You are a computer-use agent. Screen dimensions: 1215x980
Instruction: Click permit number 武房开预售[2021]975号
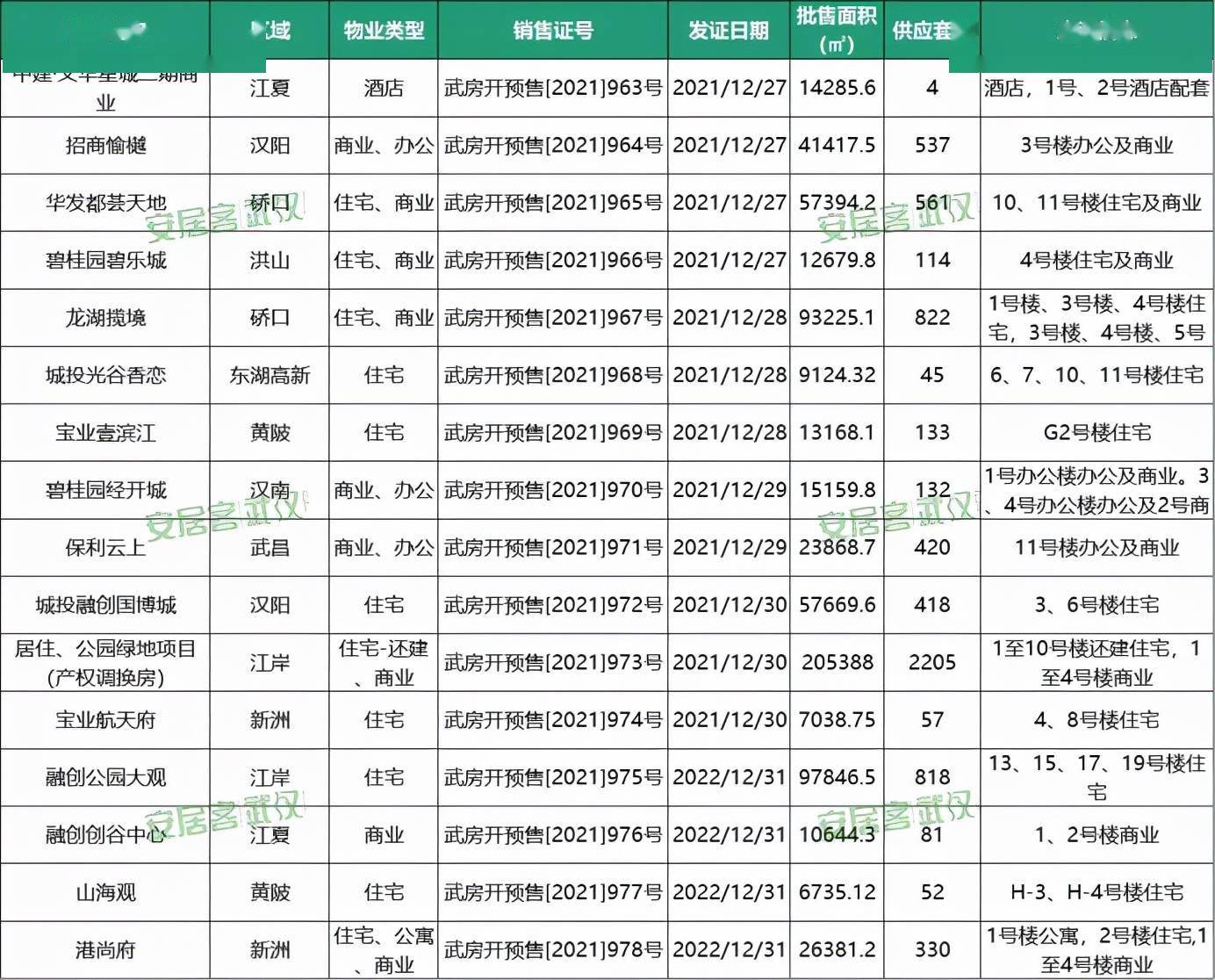pos(553,777)
